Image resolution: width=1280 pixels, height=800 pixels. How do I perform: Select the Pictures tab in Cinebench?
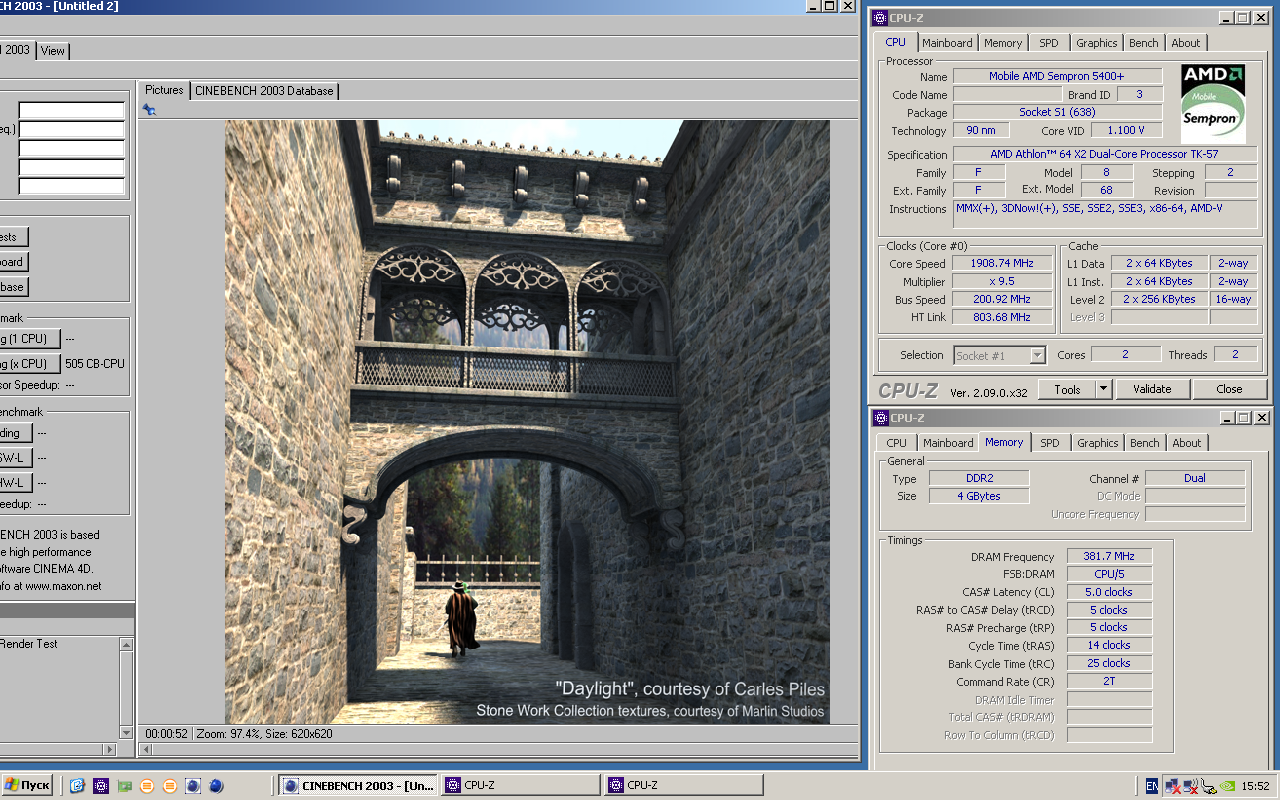tap(164, 90)
